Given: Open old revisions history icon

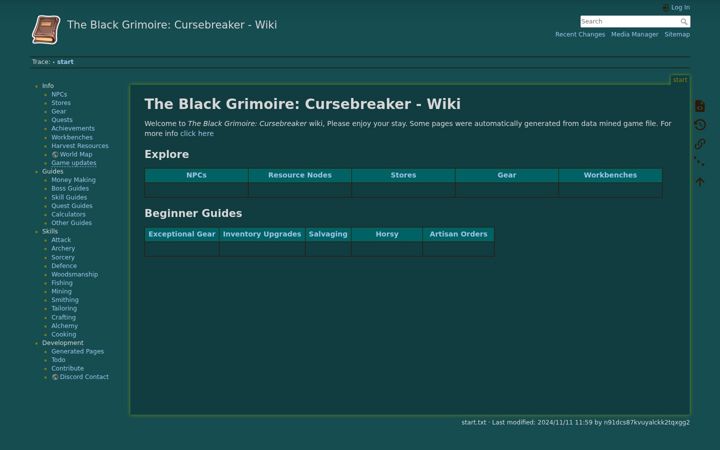Looking at the screenshot, I should [x=700, y=125].
